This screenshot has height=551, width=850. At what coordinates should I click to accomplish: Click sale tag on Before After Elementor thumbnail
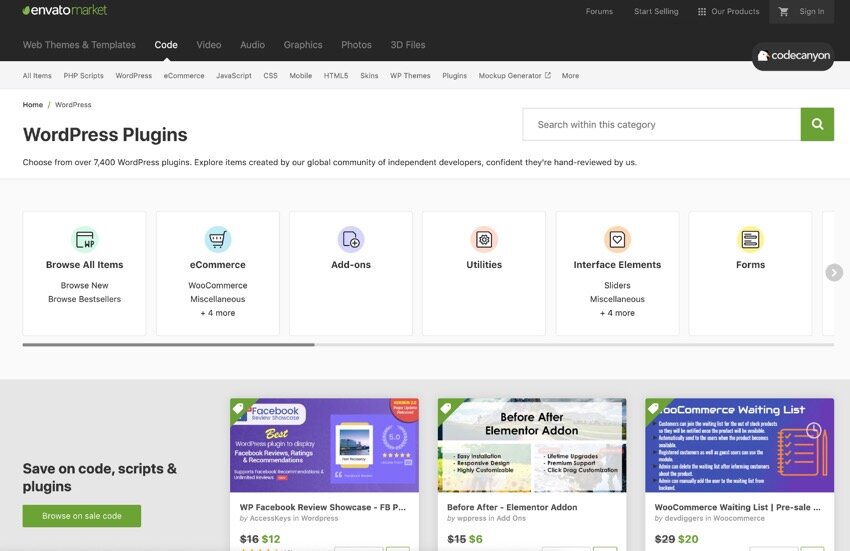point(446,408)
